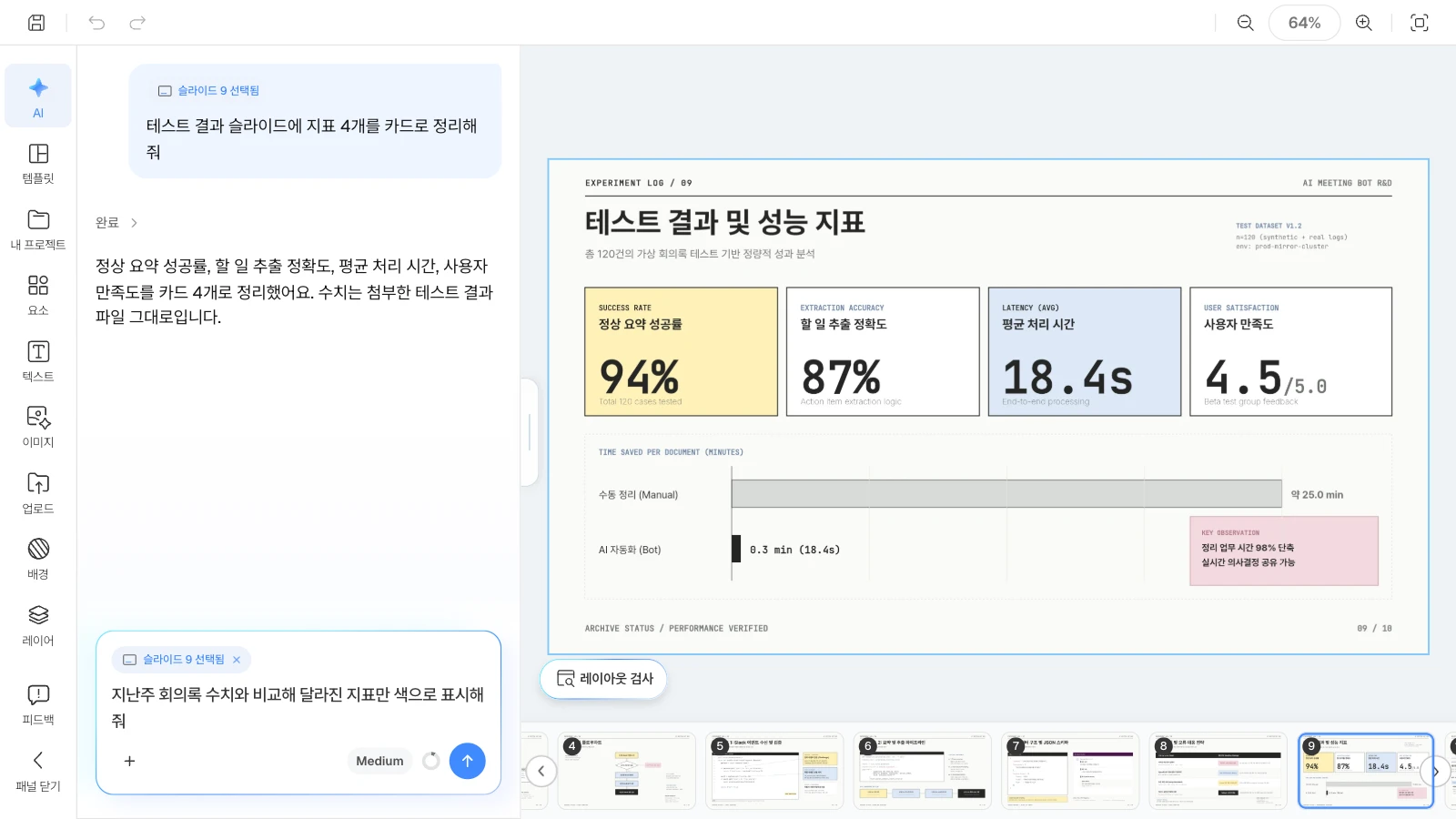Open the 템플릿 templates panel

(38, 163)
